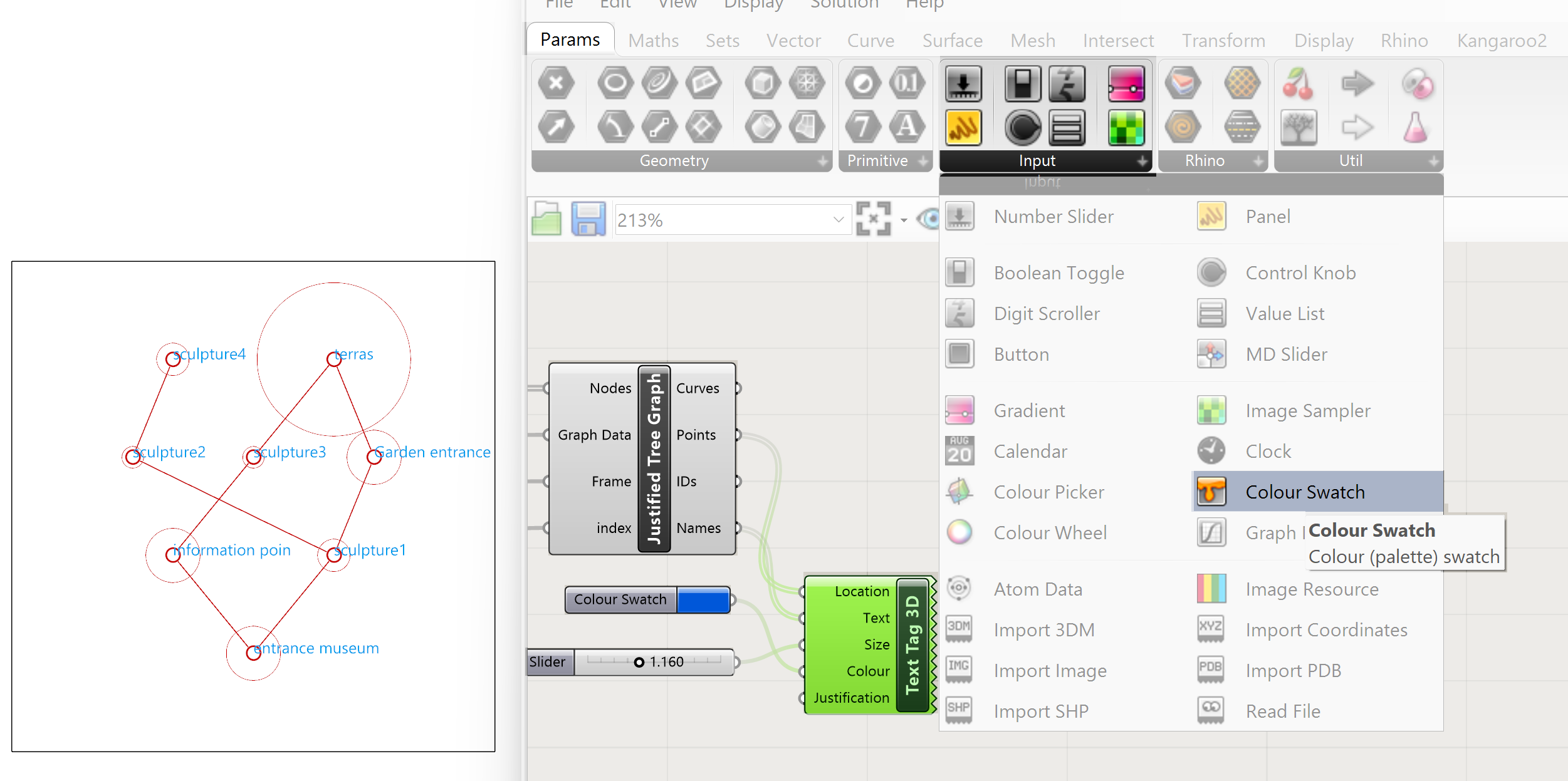The image size is (1568, 781).
Task: Open the Maths tab
Action: pyautogui.click(x=653, y=41)
